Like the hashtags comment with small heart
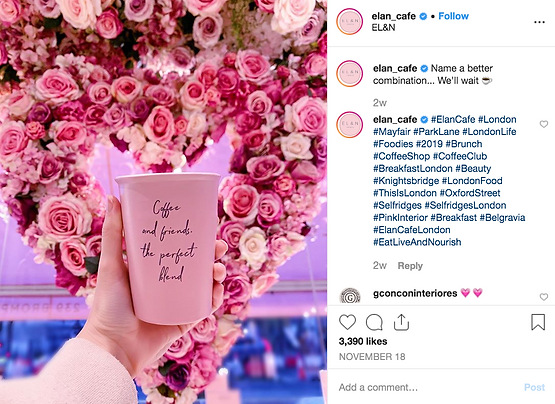555x404 pixels. click(544, 124)
